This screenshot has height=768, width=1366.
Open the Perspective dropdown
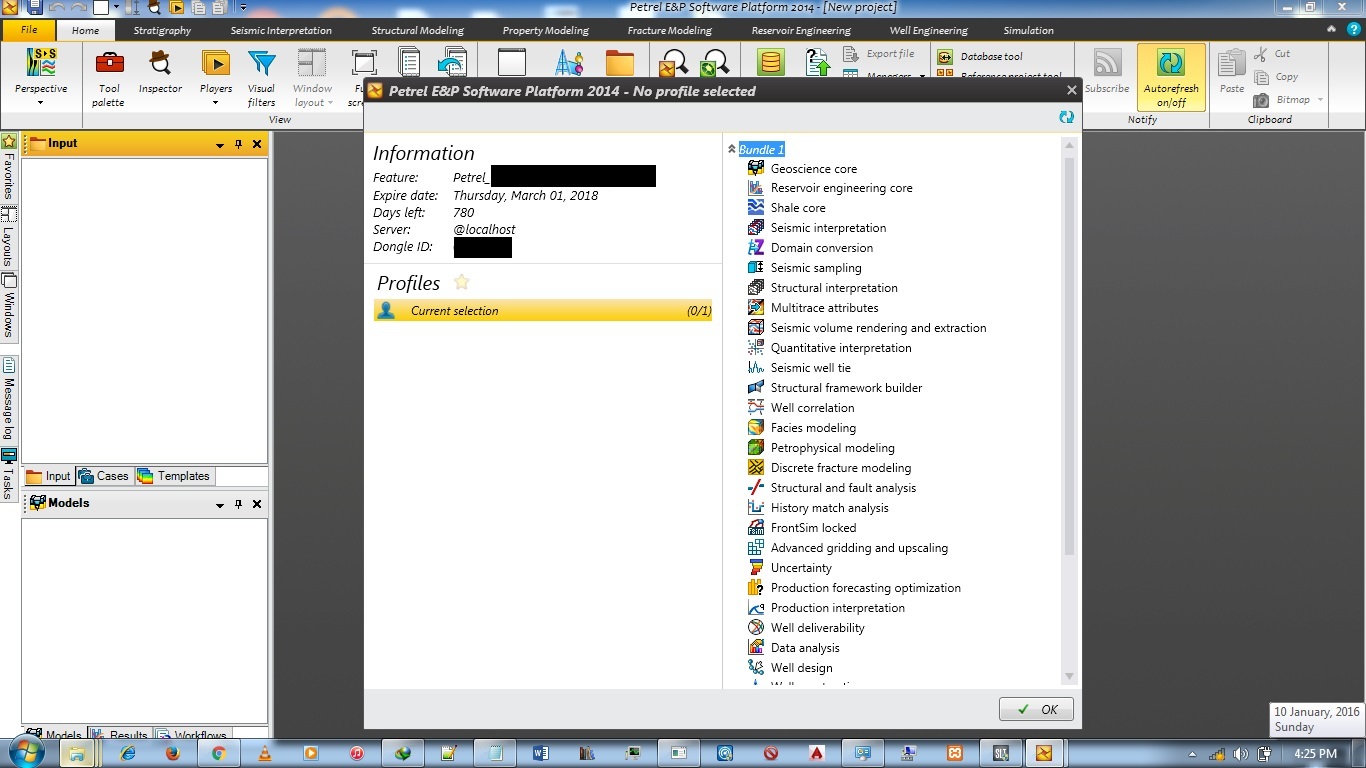click(41, 78)
